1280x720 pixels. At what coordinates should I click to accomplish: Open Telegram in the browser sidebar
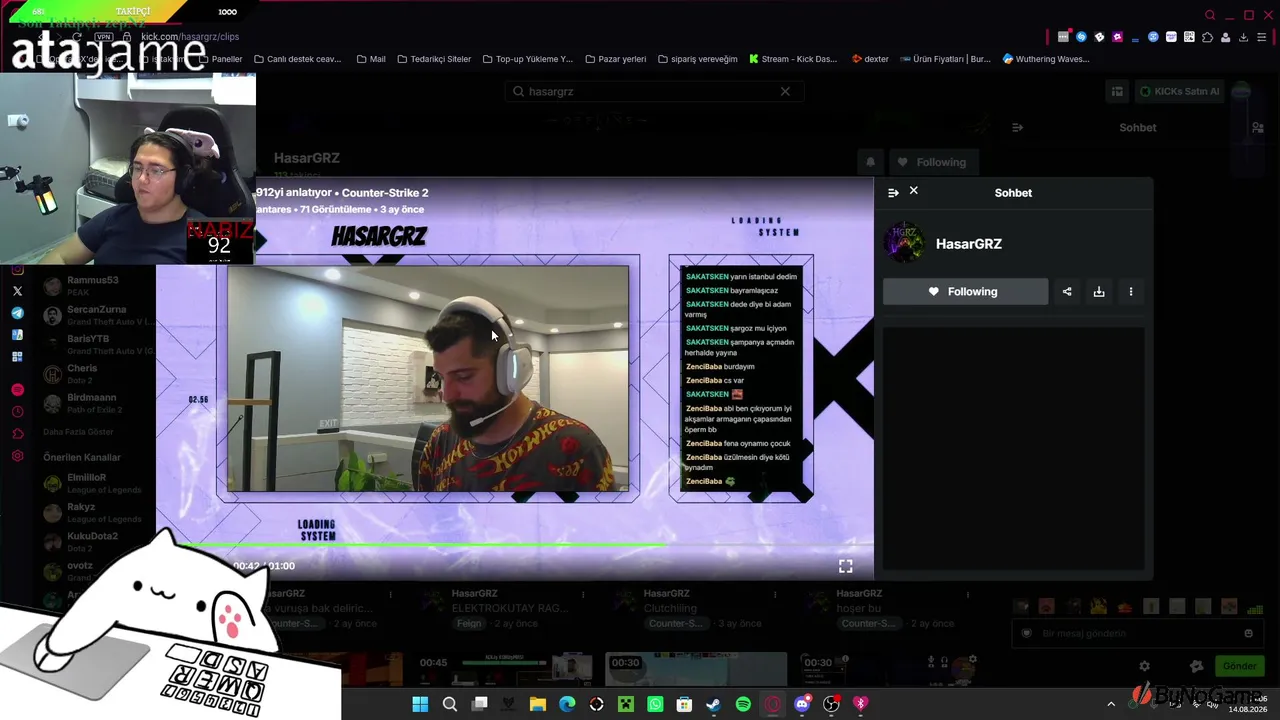[17, 313]
